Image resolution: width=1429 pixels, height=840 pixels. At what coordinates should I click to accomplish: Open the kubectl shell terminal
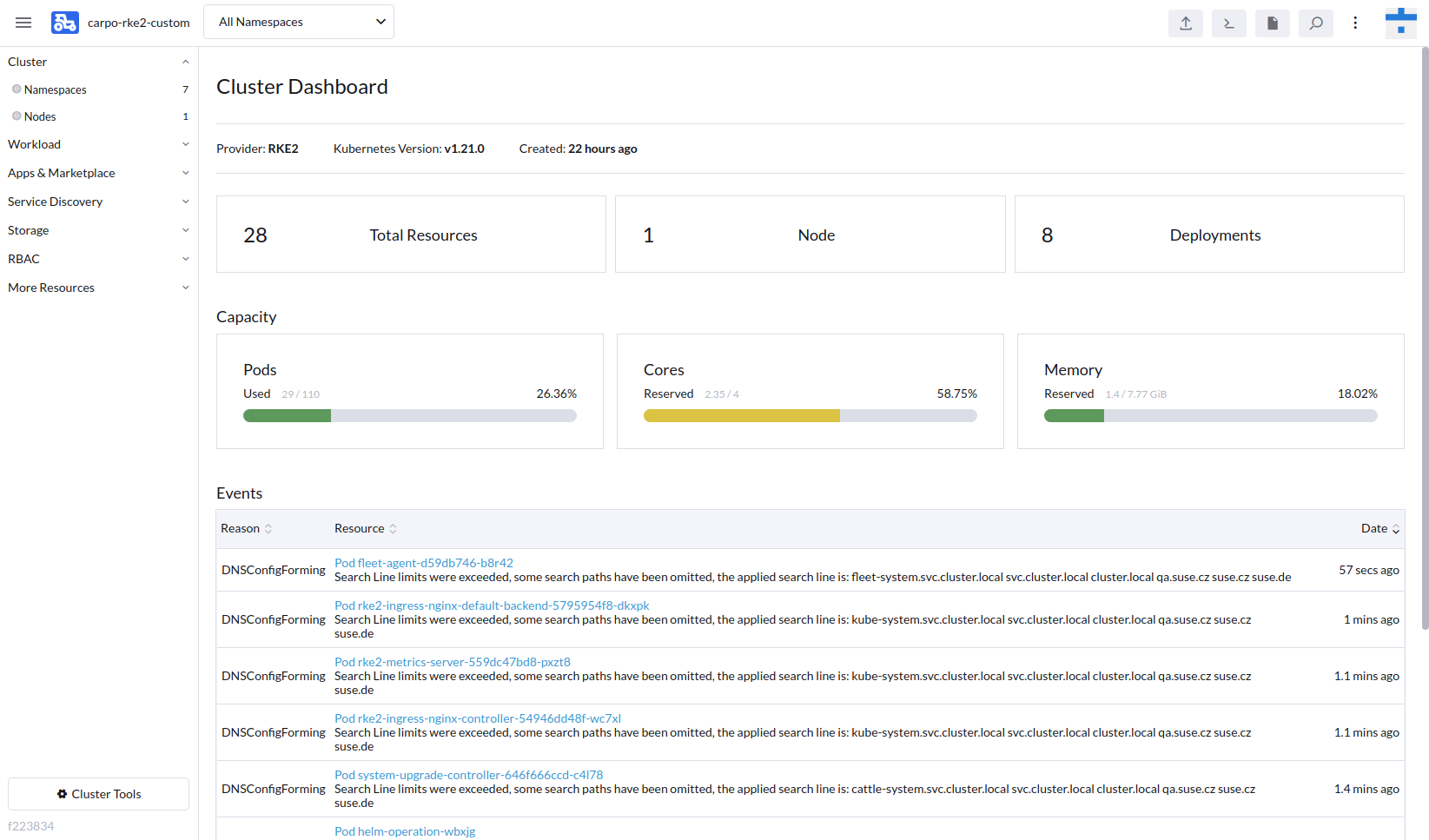pyautogui.click(x=1228, y=23)
